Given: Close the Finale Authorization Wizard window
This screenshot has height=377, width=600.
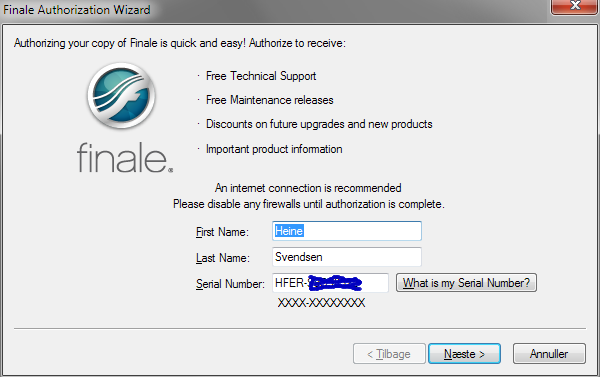Looking at the screenshot, I should [575, 6].
